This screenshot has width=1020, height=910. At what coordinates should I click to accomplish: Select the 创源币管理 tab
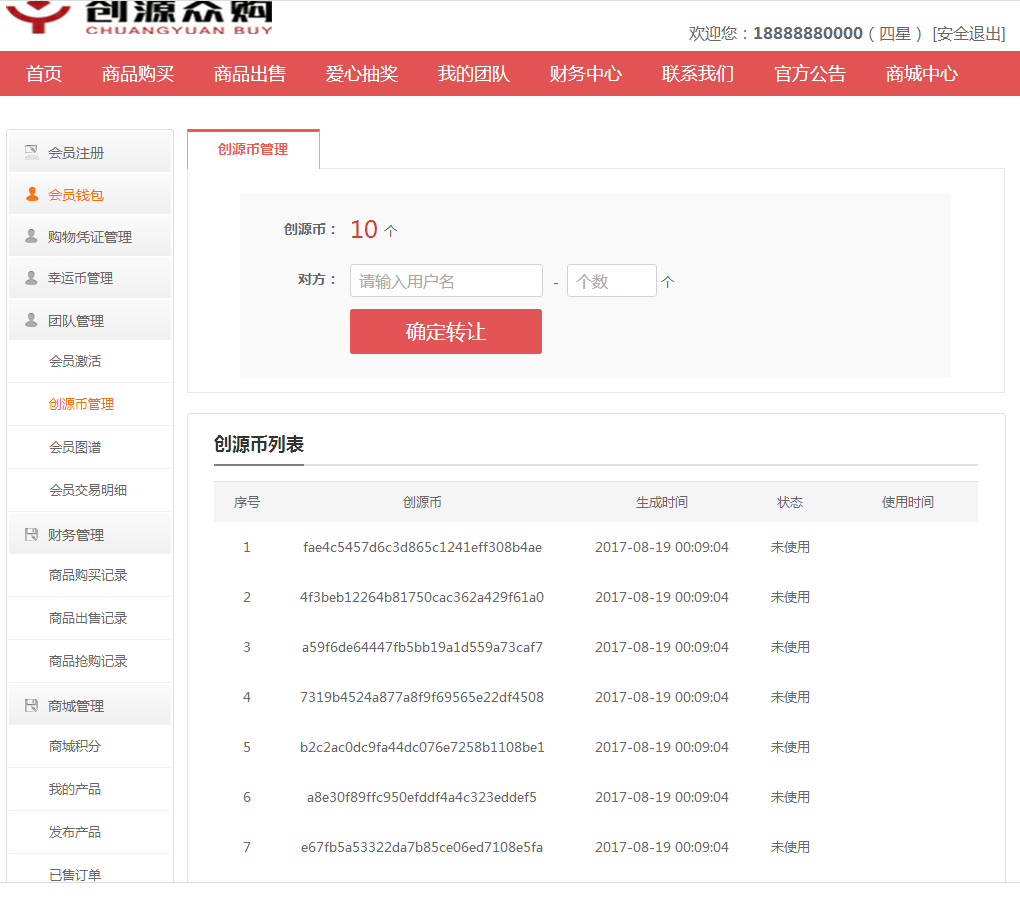(253, 150)
